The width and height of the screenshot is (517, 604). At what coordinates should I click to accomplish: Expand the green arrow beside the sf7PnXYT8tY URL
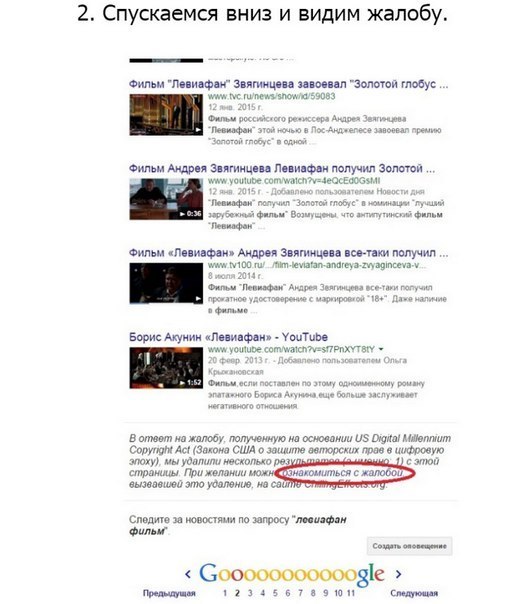[x=381, y=349]
